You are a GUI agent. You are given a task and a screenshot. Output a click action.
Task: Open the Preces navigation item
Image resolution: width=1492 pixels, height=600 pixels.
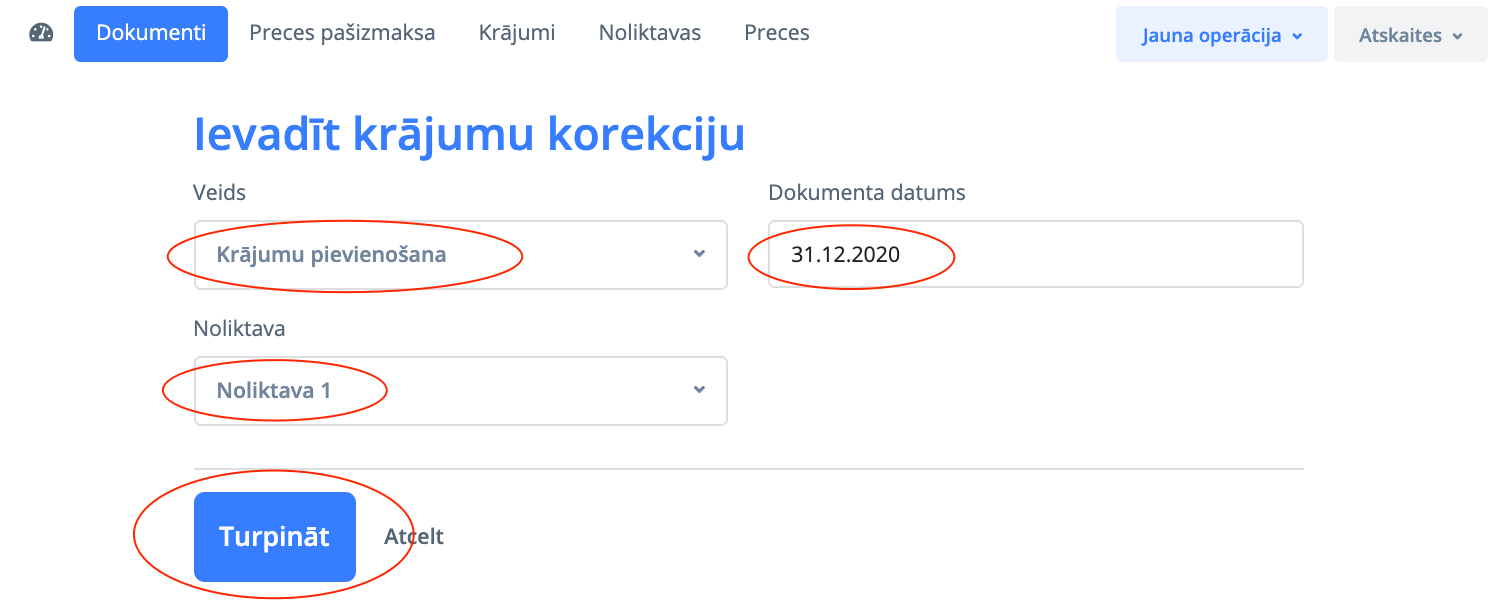pyautogui.click(x=777, y=33)
